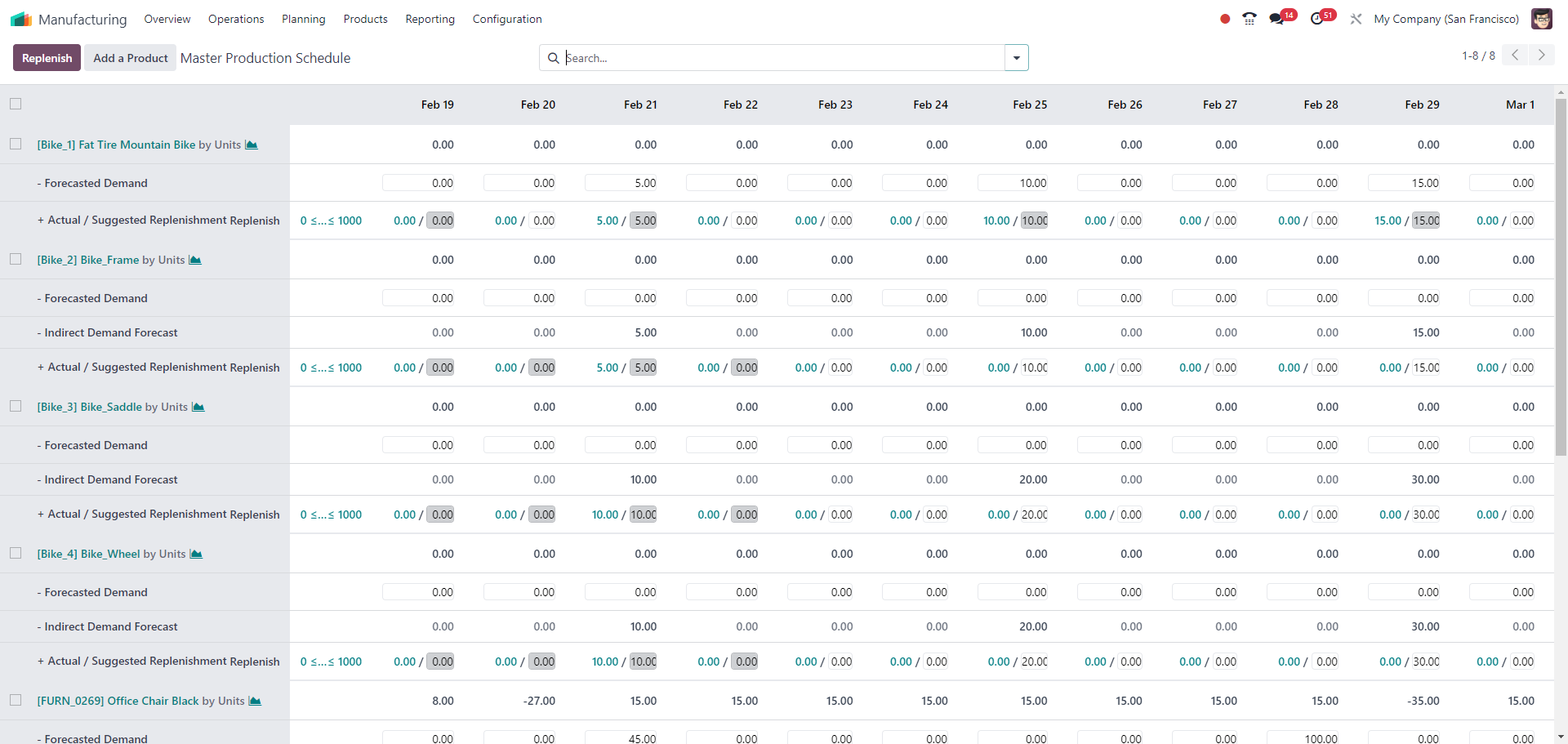1568x744 pixels.
Task: Expand Actual / Suggested Replenishment for Bike_Saddle
Action: 132,515
